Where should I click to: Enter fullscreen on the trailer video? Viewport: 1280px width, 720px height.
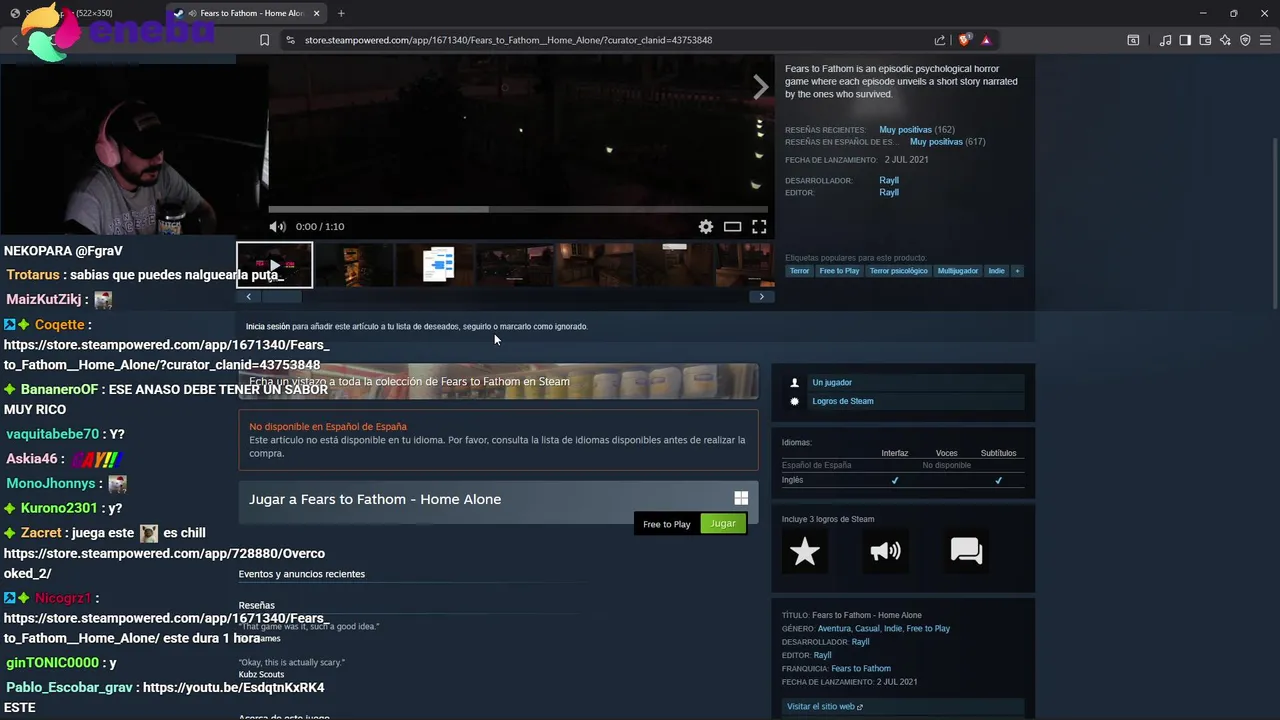pyautogui.click(x=759, y=227)
